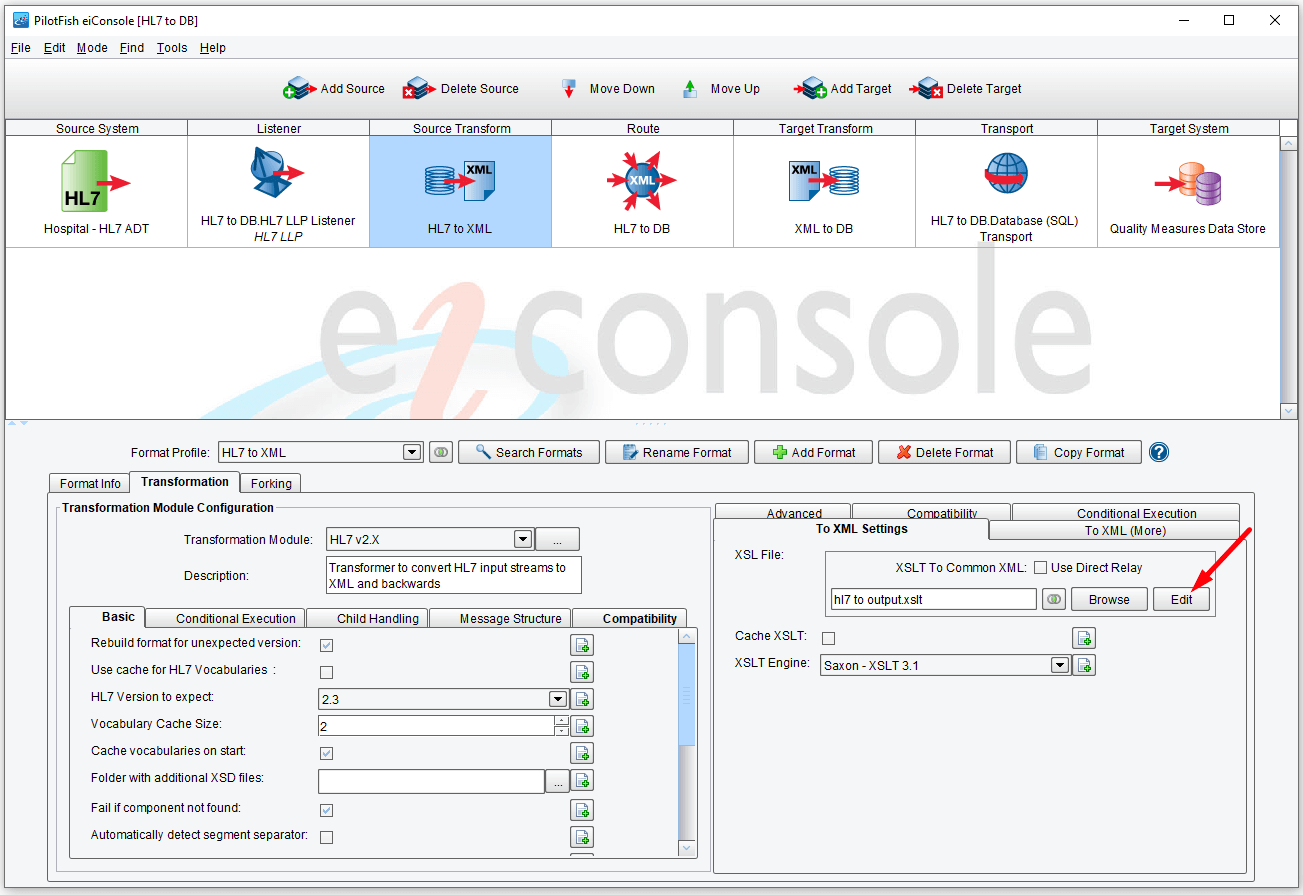Enable the Cache XSLT checkbox

[x=828, y=638]
